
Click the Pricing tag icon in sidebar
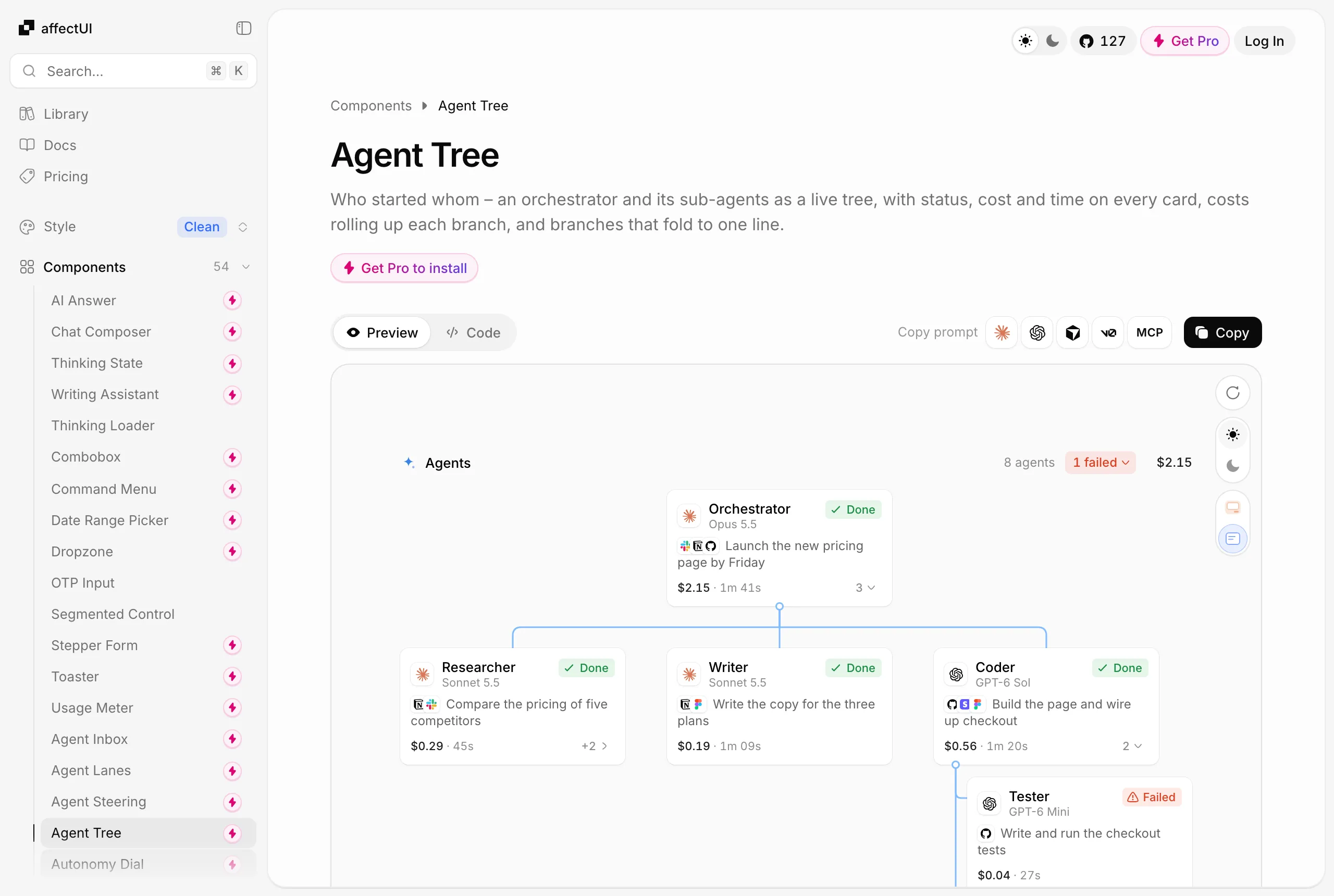click(x=27, y=176)
